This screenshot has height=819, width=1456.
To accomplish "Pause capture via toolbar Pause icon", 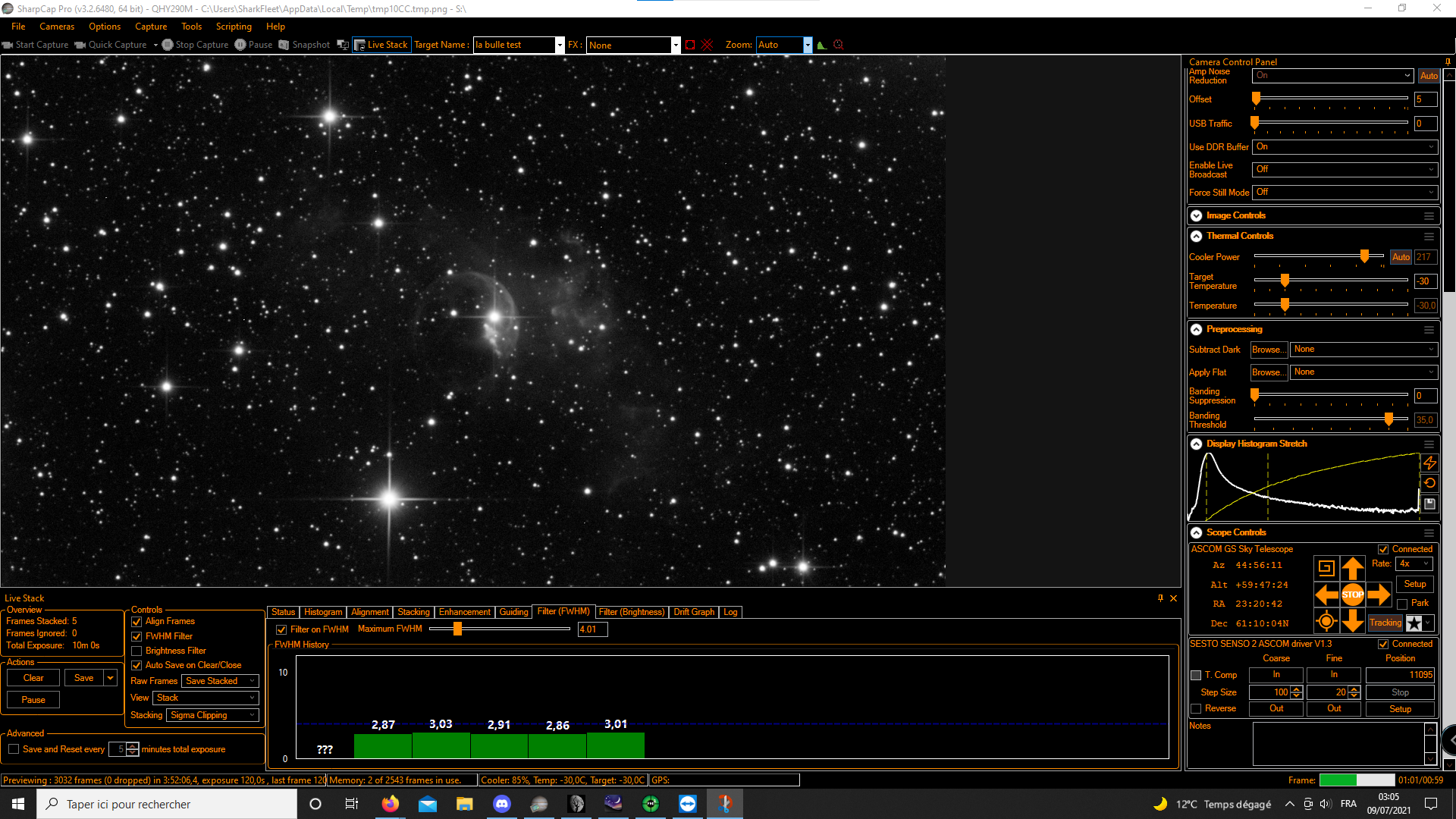I will pyautogui.click(x=240, y=45).
